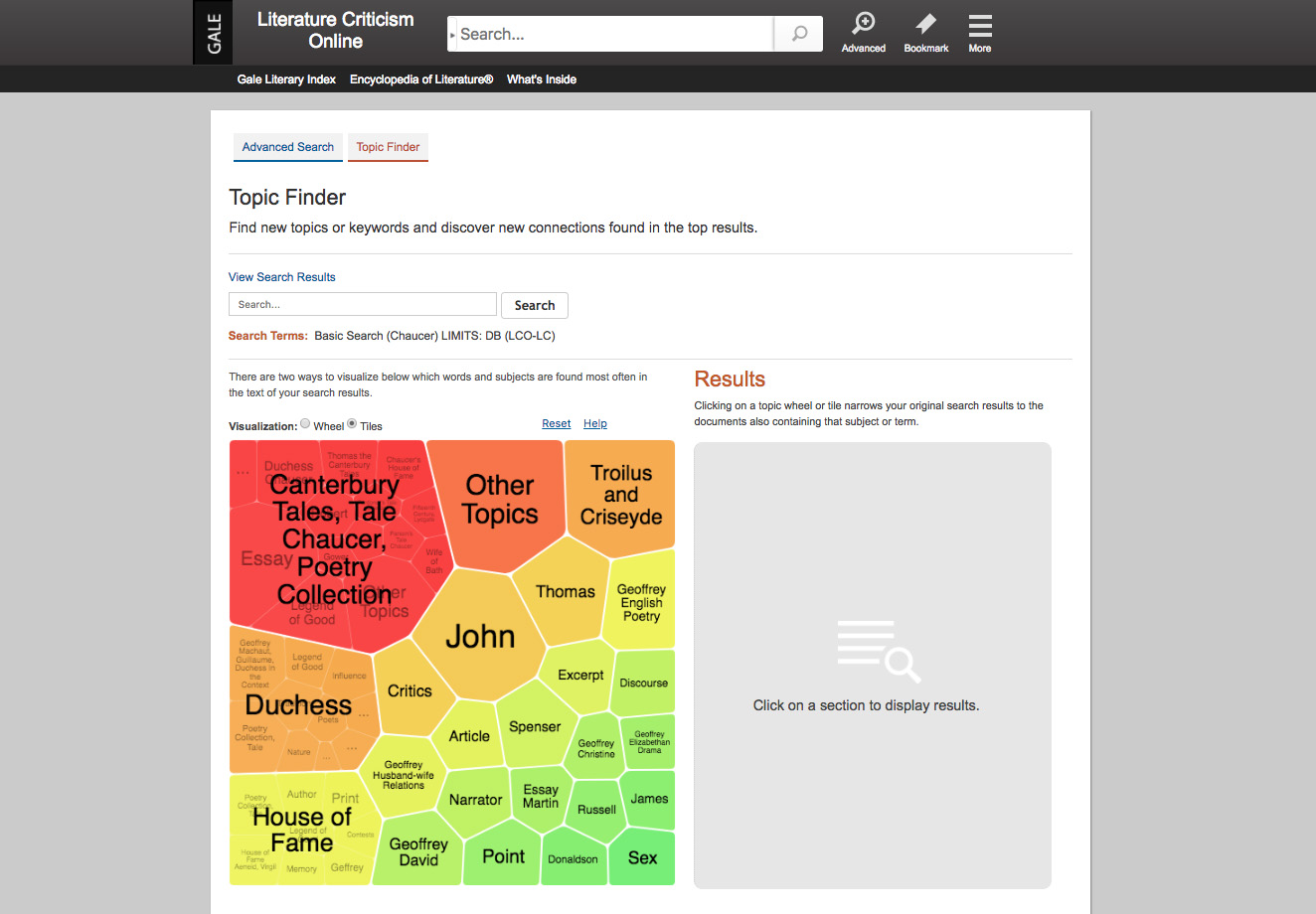Select the John tile
This screenshot has width=1316, height=914.
coord(480,636)
